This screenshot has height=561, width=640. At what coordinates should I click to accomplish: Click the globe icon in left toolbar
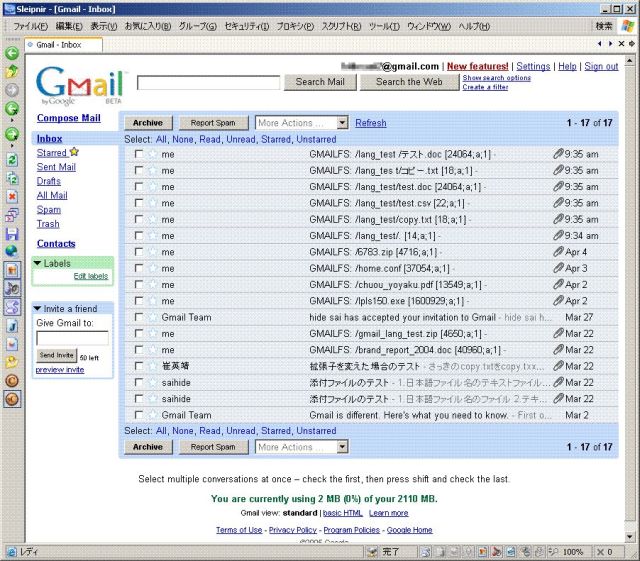(12, 250)
